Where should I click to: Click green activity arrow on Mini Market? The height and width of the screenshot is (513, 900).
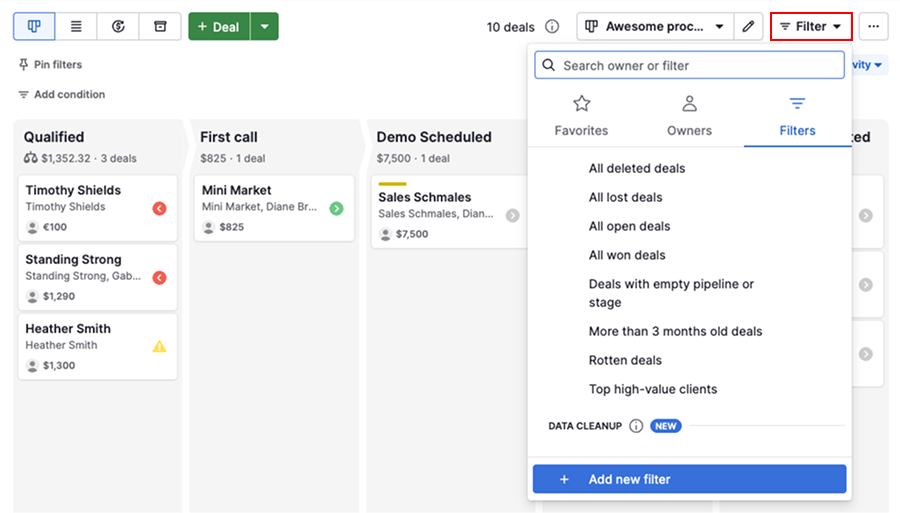(x=336, y=209)
